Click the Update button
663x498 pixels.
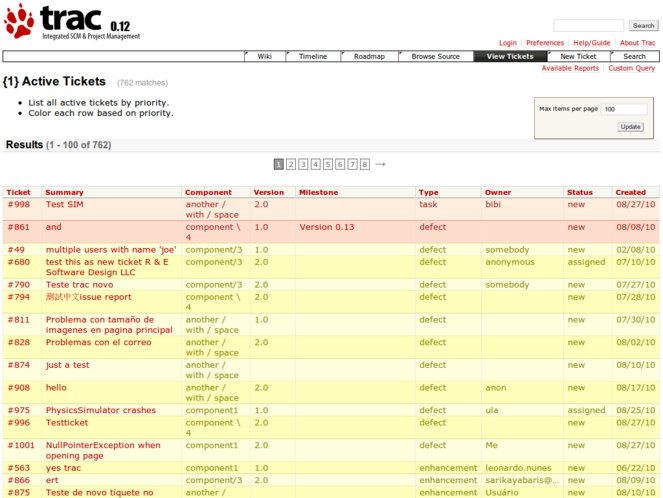tap(630, 127)
